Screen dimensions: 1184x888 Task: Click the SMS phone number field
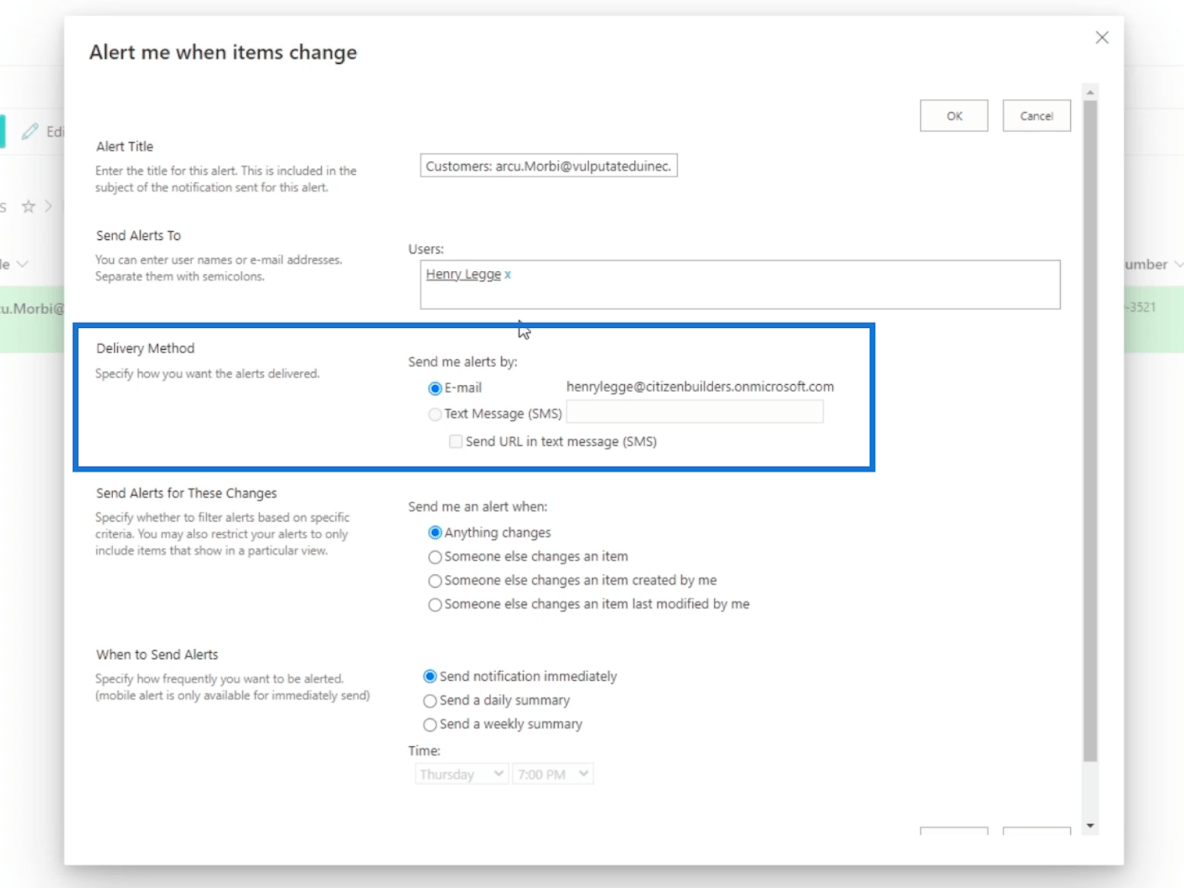[695, 412]
